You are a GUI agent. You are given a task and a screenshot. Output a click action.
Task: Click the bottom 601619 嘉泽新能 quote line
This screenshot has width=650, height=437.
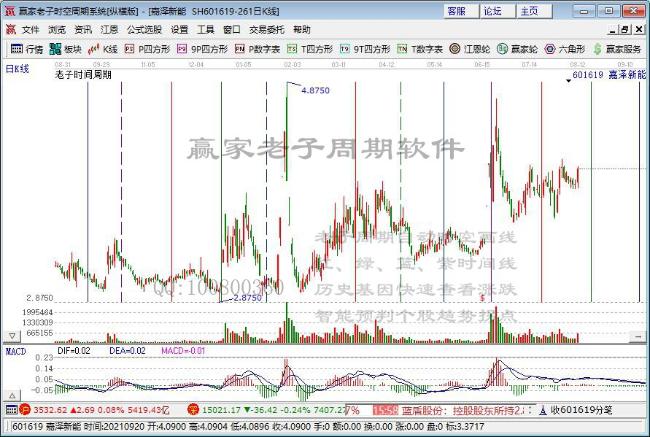pos(247,426)
